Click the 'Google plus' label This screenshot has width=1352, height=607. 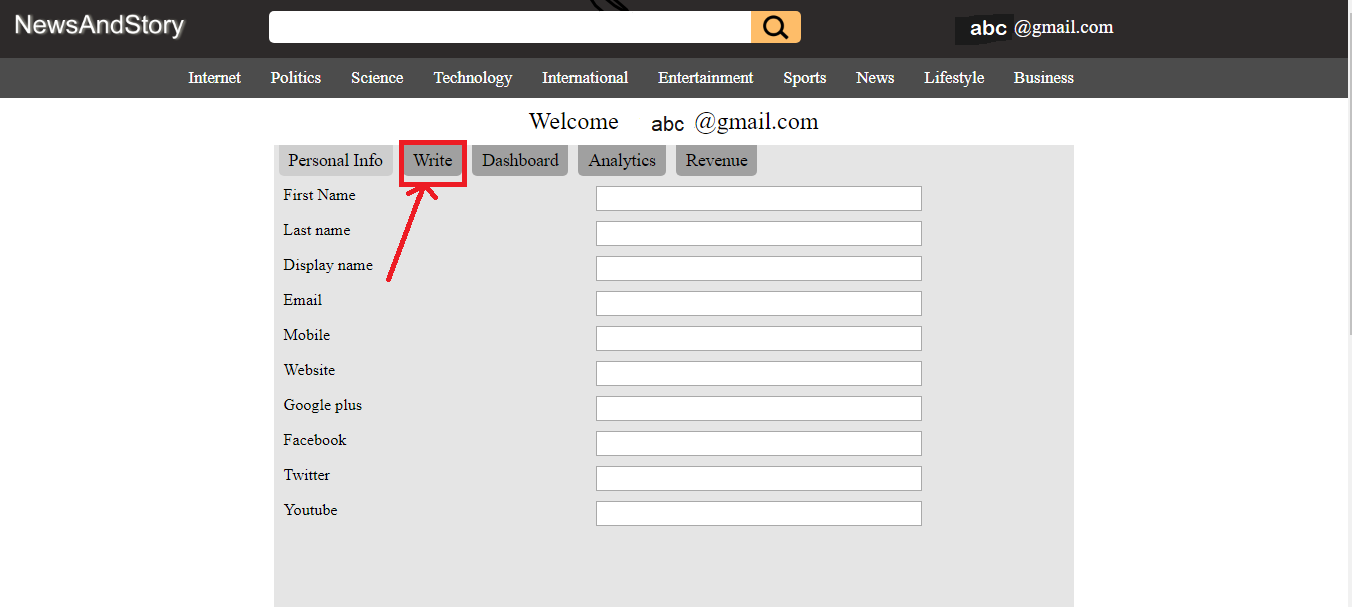coord(323,405)
